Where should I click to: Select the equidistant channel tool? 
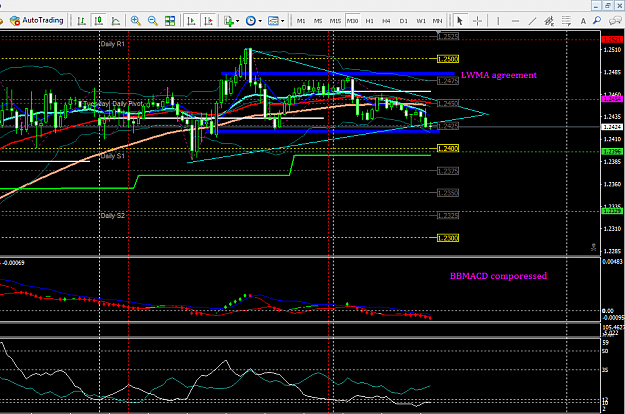coord(549,21)
